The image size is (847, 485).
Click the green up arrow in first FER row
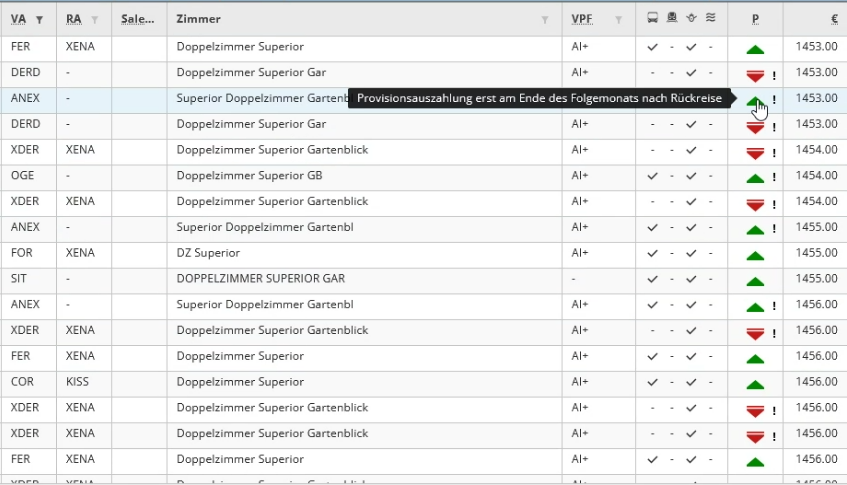tap(755, 50)
